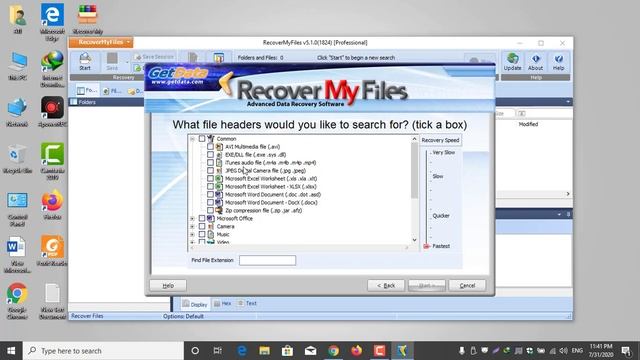Click the Music category icon
This screenshot has width=640, height=360.
[211, 234]
